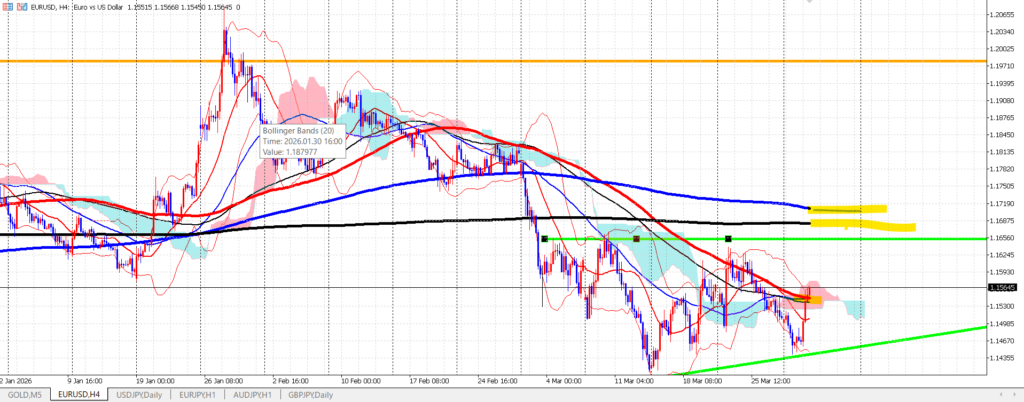Switch to the GOLD,M5 chart tab
1024x402 pixels.
coord(24,394)
